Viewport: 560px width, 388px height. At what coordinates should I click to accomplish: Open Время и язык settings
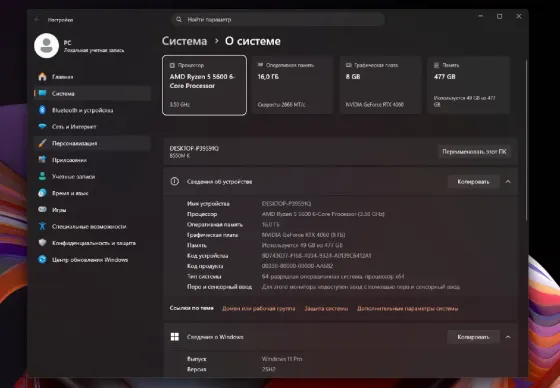coord(92,193)
